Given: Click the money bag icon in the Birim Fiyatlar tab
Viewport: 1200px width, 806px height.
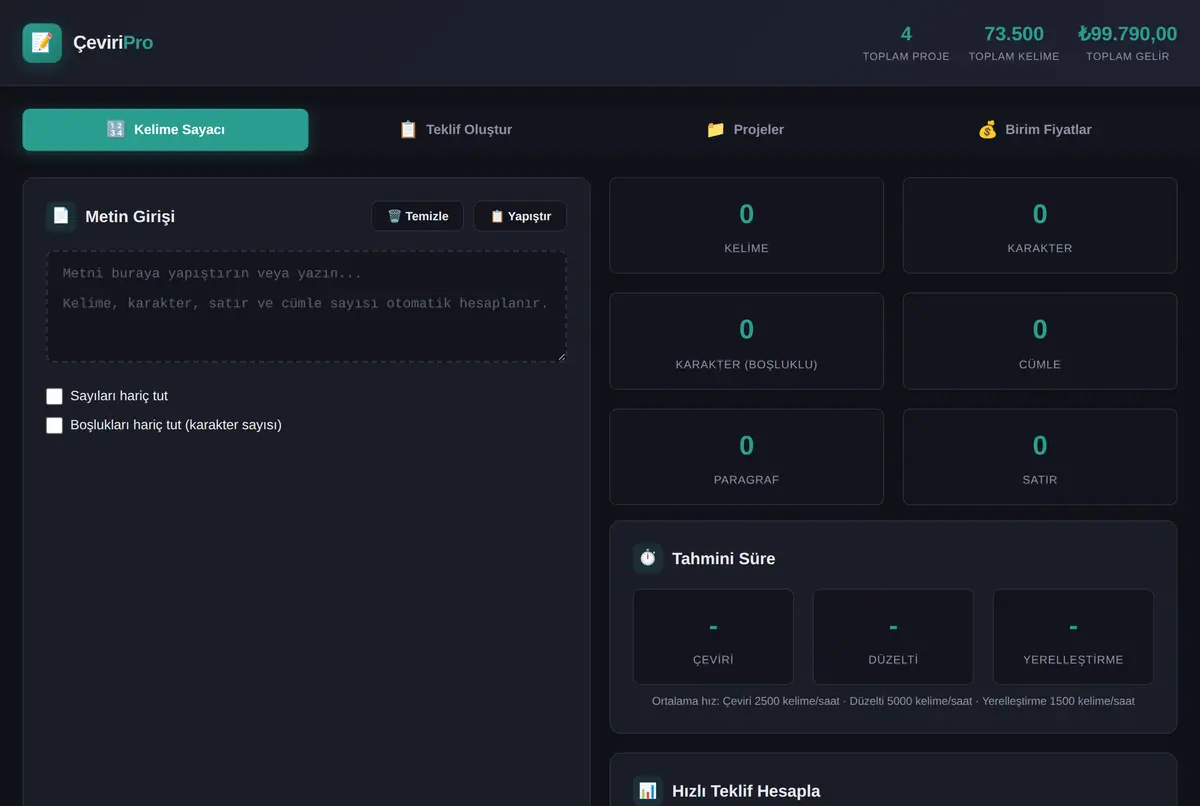Looking at the screenshot, I should point(987,130).
